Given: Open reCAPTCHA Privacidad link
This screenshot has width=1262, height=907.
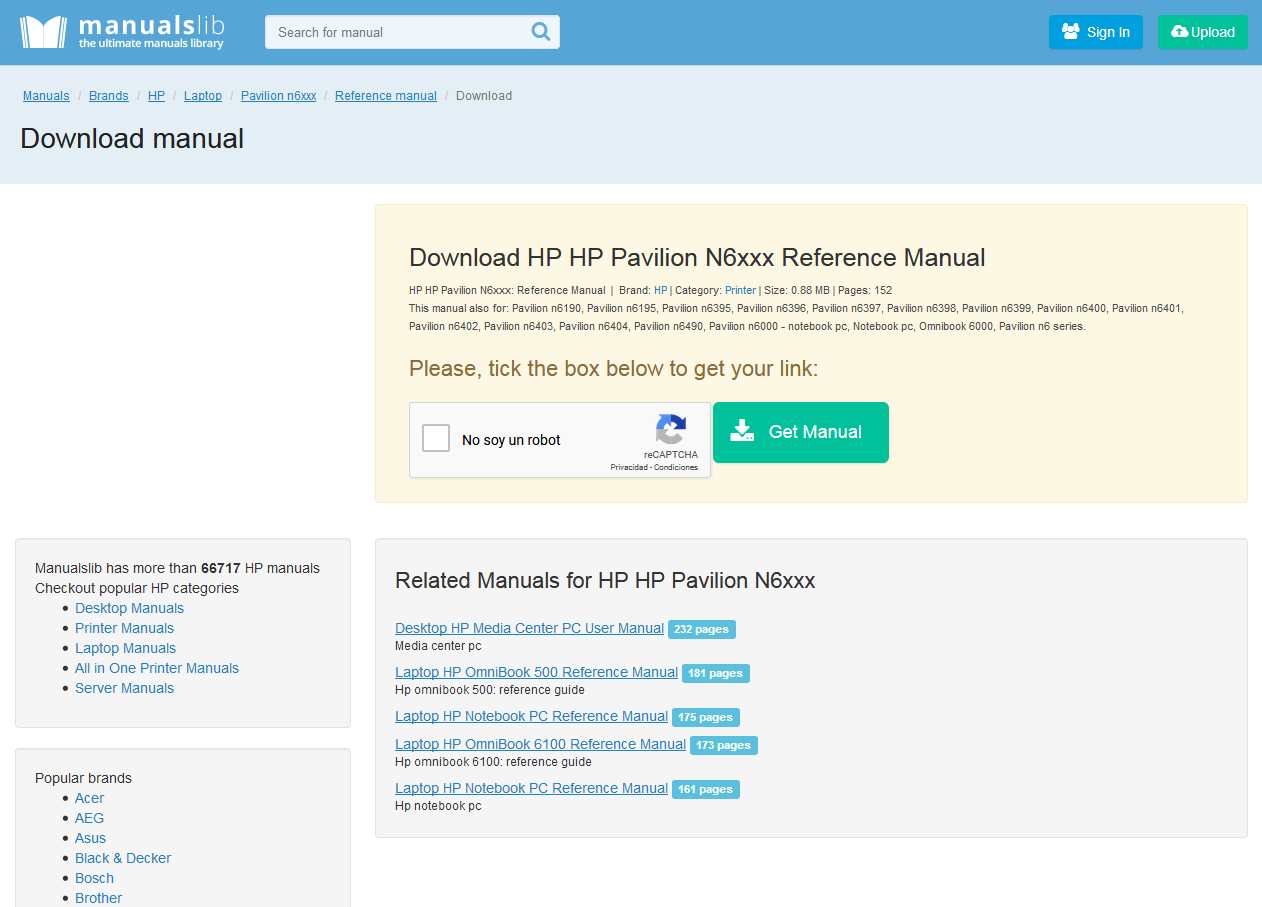Looking at the screenshot, I should pyautogui.click(x=629, y=467).
